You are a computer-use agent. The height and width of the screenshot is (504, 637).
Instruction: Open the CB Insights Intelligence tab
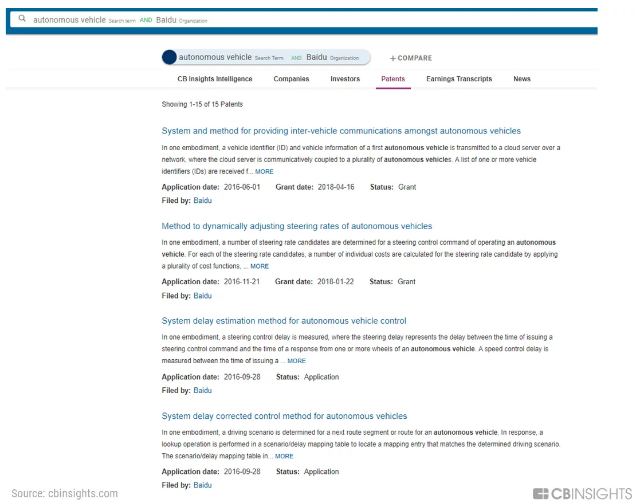(x=215, y=79)
